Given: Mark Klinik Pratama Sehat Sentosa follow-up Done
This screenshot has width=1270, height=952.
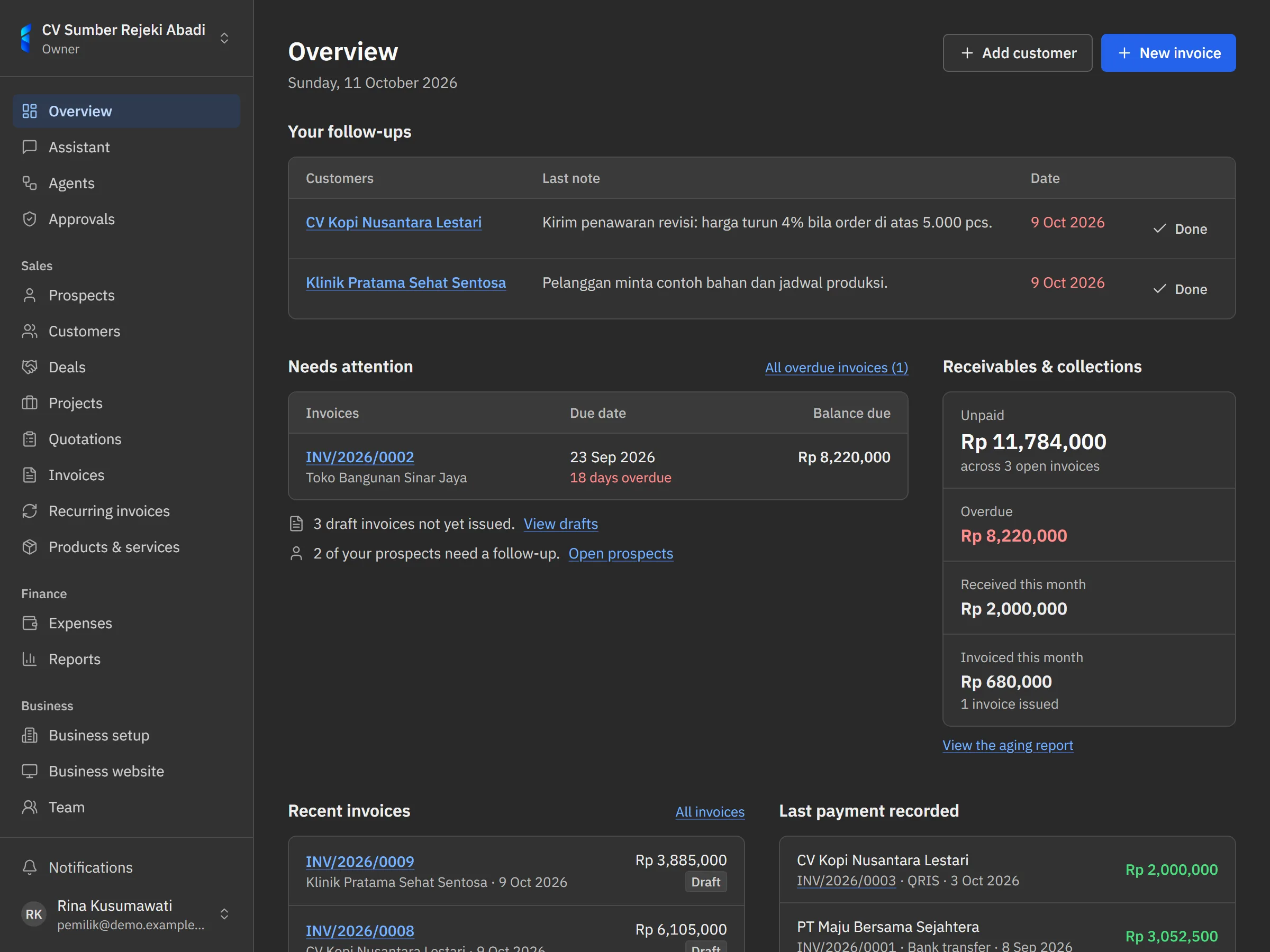Looking at the screenshot, I should pyautogui.click(x=1181, y=289).
